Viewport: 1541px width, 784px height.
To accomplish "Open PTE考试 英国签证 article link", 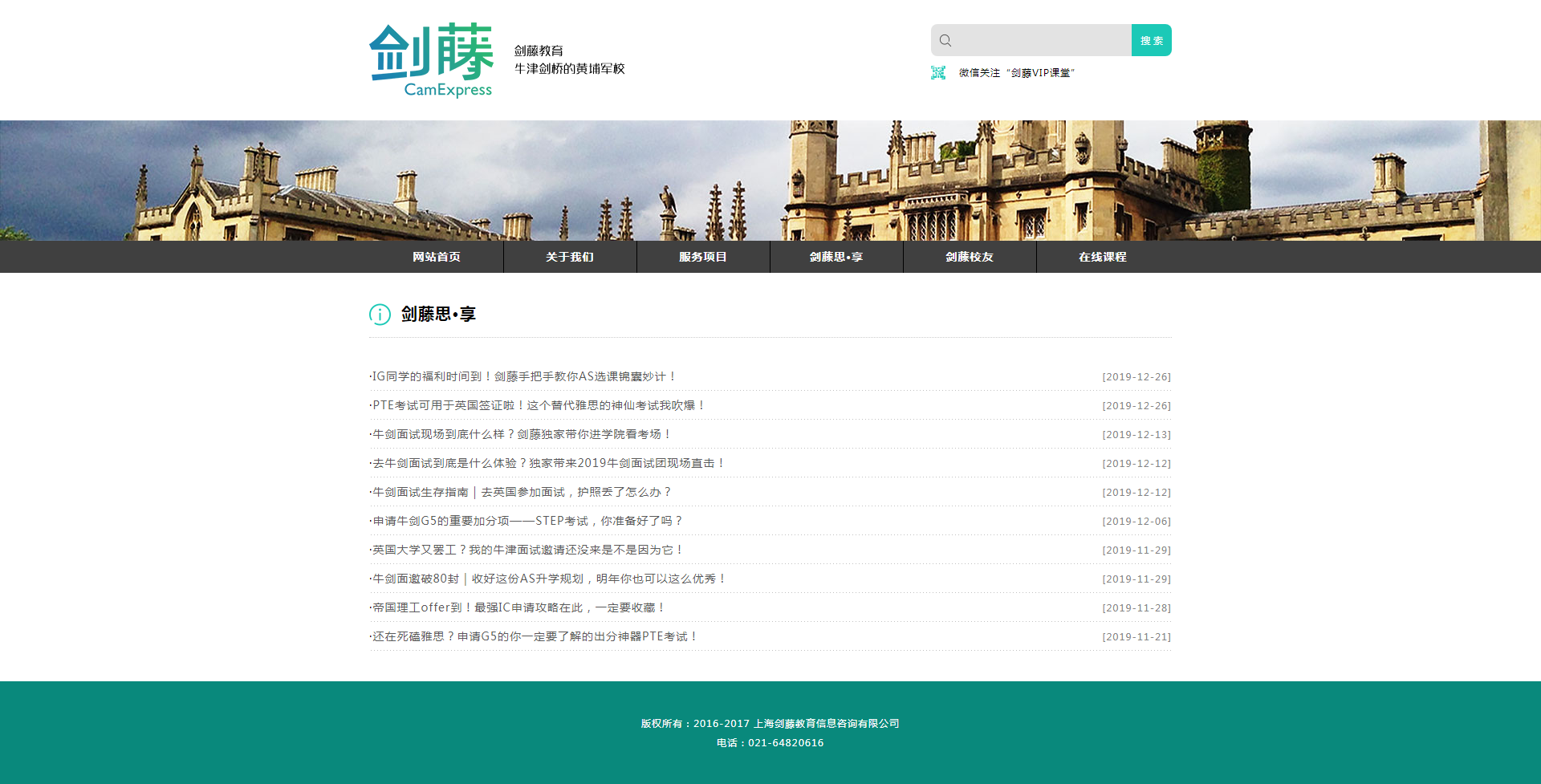I will click(539, 405).
